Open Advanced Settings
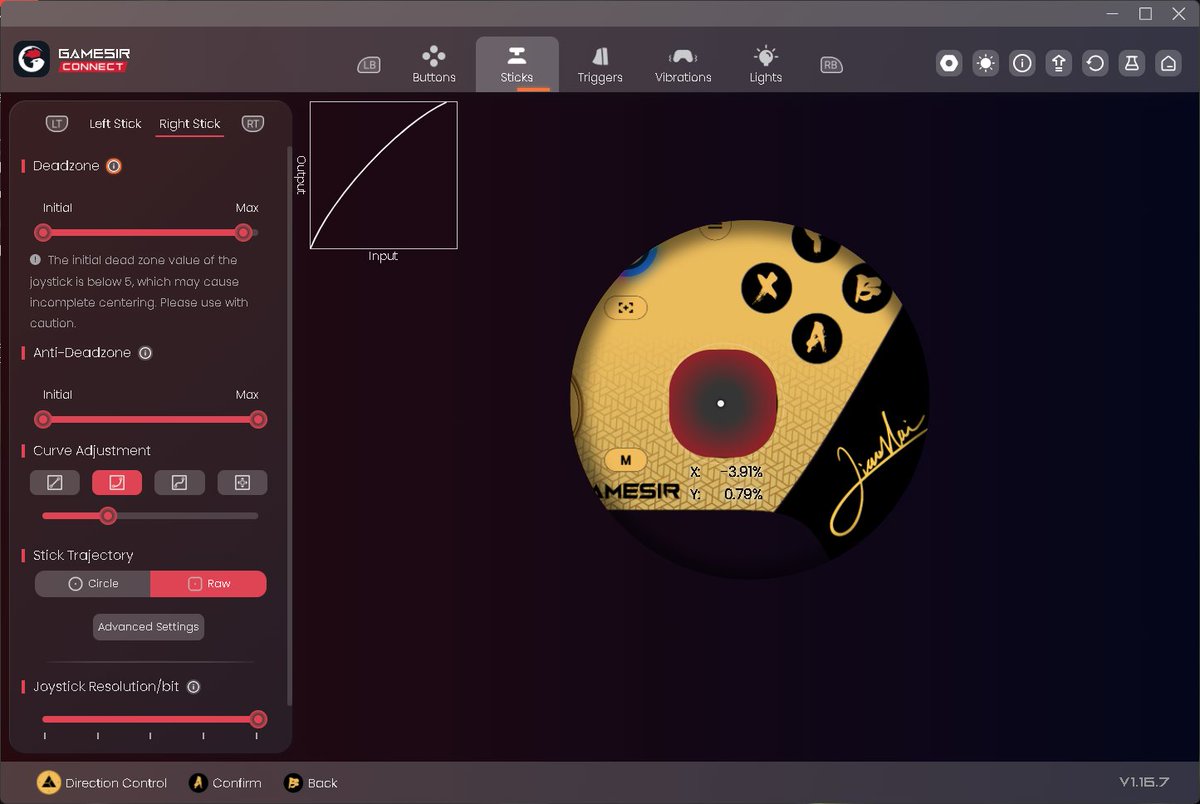The image size is (1200, 804). click(x=148, y=627)
